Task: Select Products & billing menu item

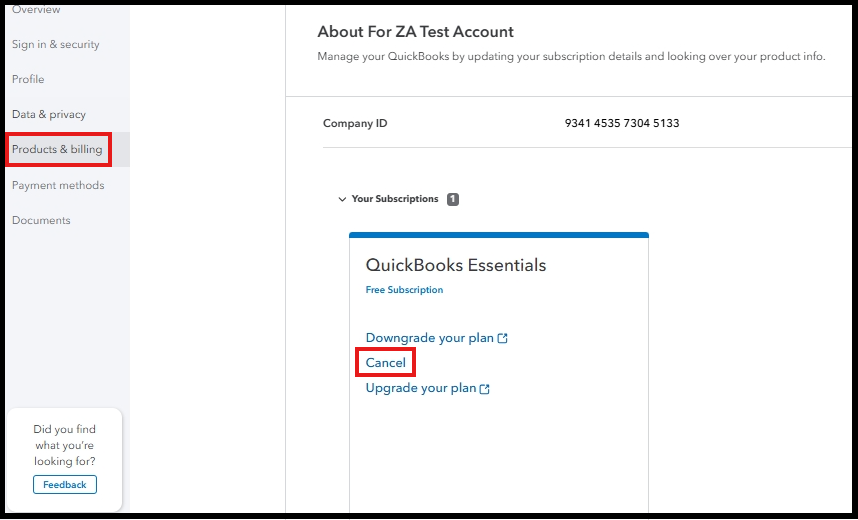Action: tap(57, 150)
